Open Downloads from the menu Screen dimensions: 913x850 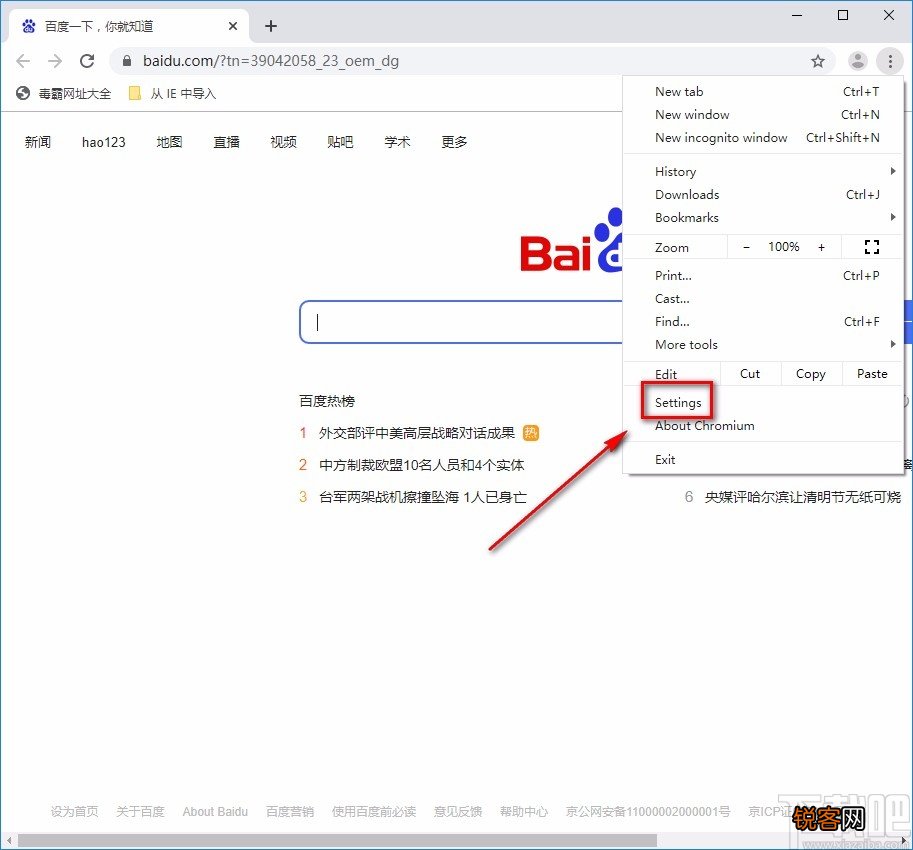point(763,194)
